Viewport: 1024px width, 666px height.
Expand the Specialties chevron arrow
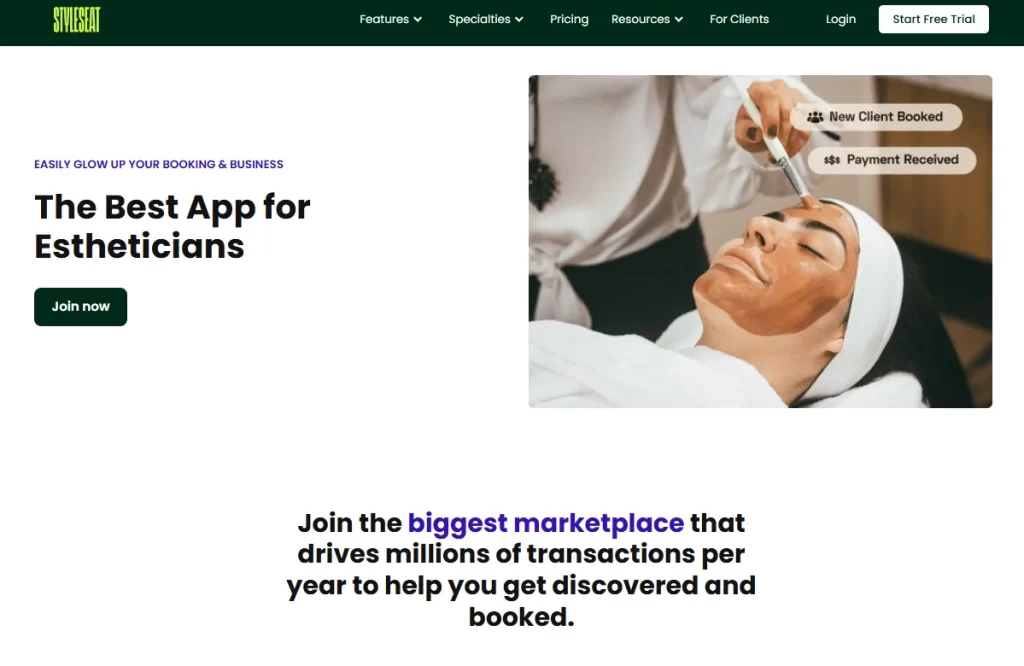tap(519, 20)
